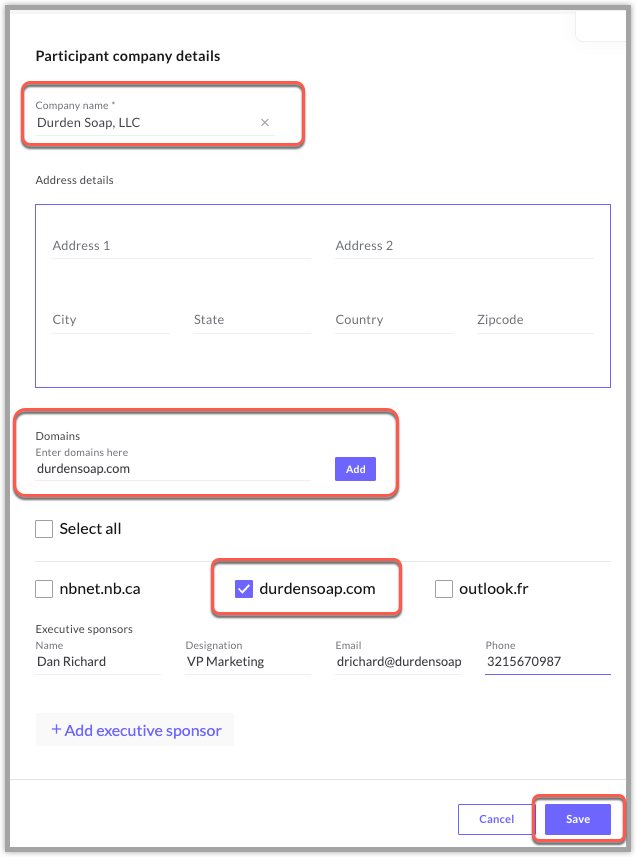Clear the Company name field with X icon
The height and width of the screenshot is (857, 636).
pyautogui.click(x=265, y=122)
